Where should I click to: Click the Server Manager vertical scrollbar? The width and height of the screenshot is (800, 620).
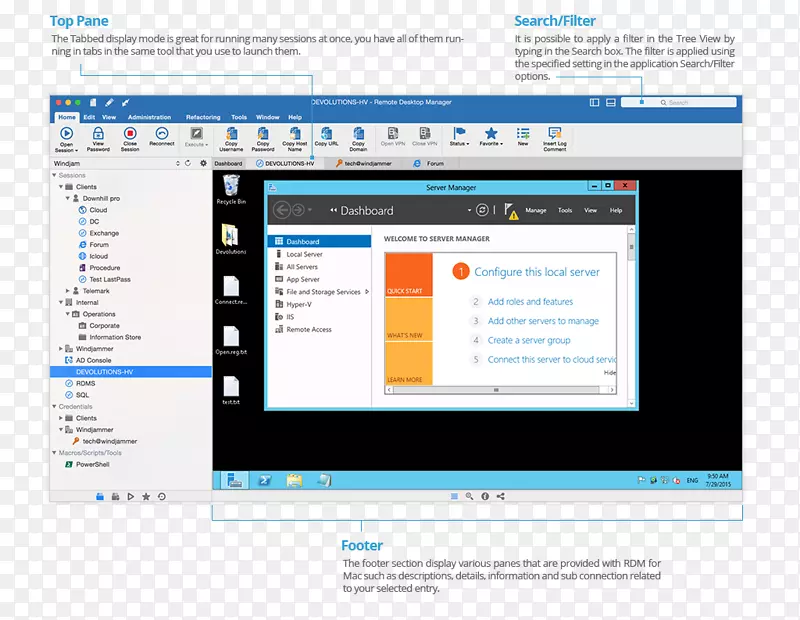pyautogui.click(x=630, y=300)
